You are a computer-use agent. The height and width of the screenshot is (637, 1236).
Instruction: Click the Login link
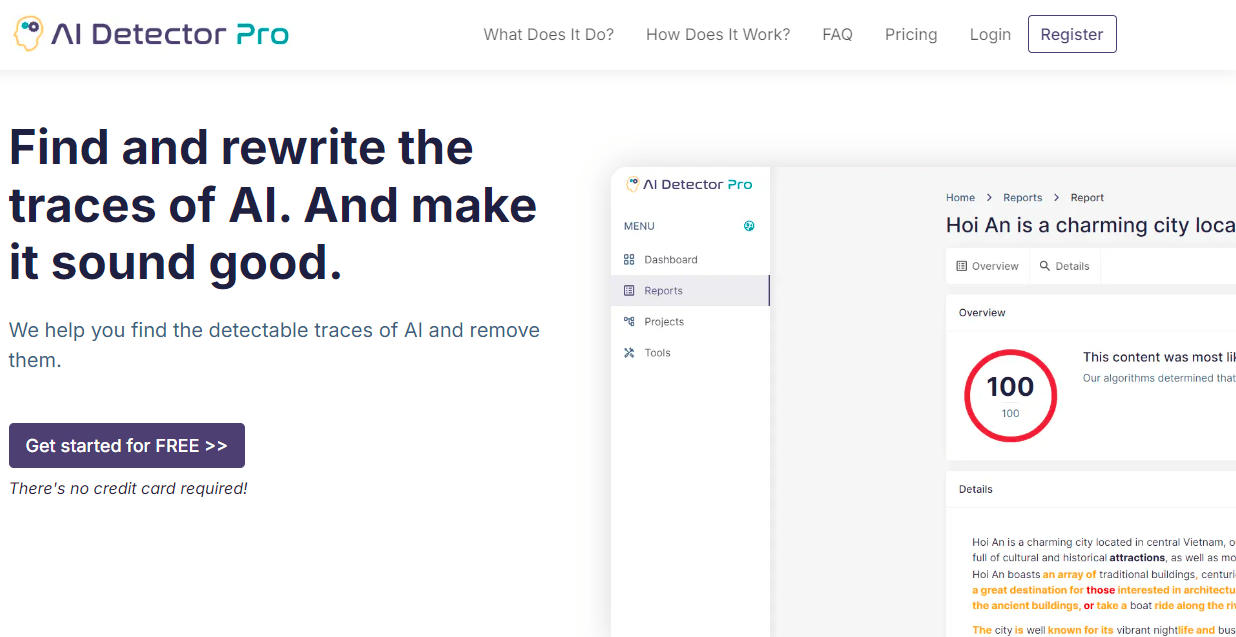click(990, 34)
